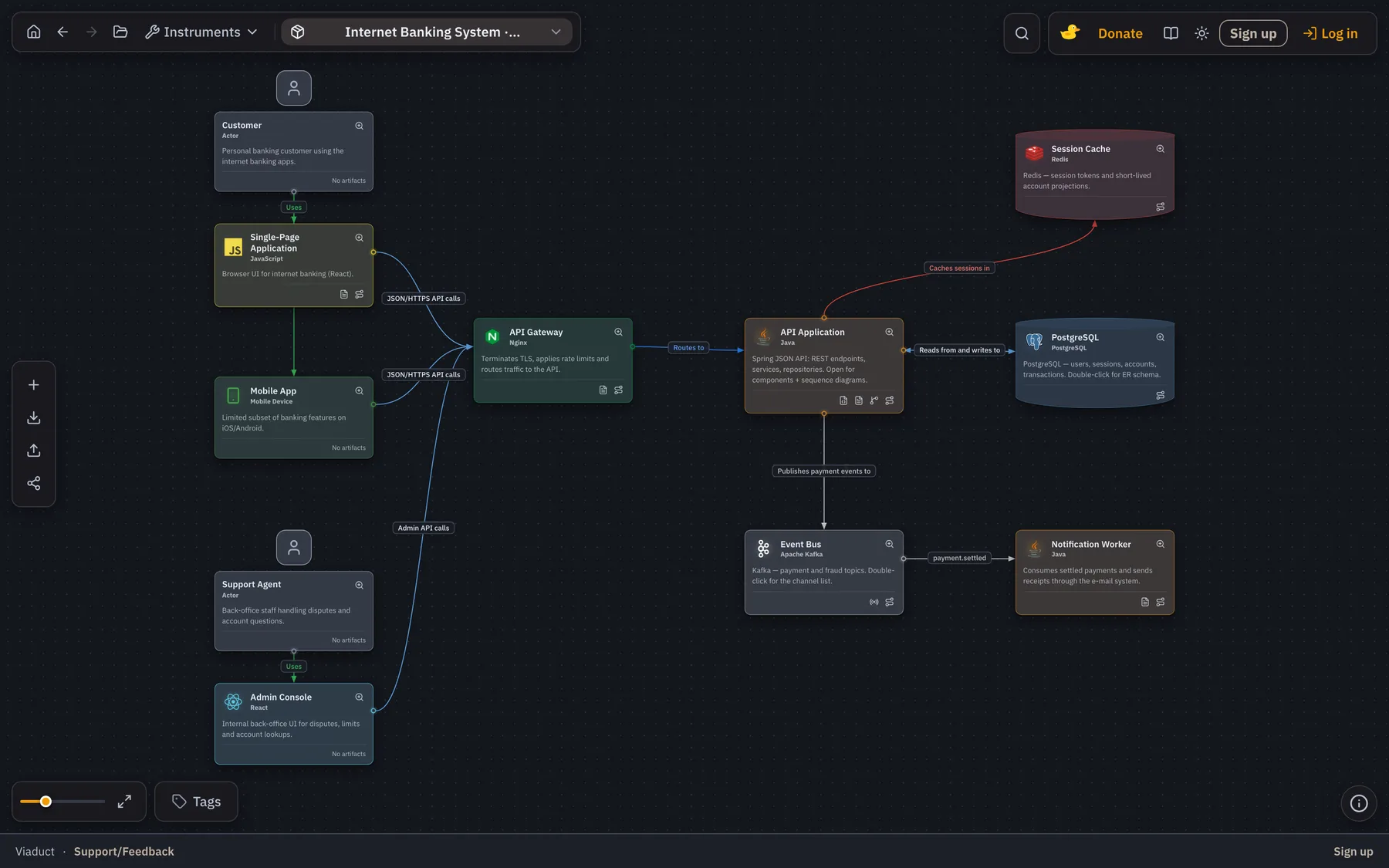The height and width of the screenshot is (868, 1389).
Task: Click the 'Caches sessions in' edge label
Action: click(959, 269)
